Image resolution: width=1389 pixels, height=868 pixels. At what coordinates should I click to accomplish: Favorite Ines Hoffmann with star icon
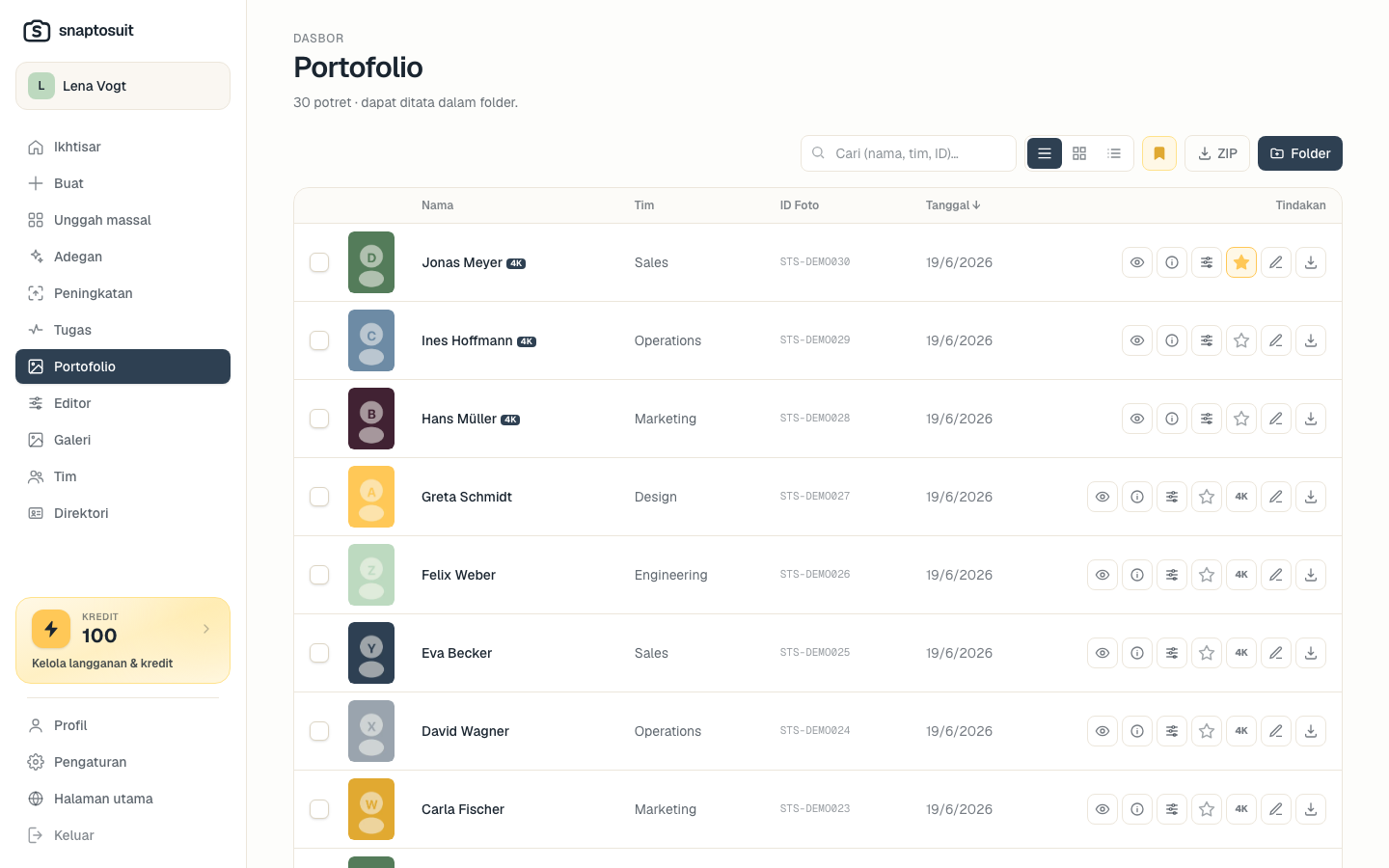tap(1241, 340)
